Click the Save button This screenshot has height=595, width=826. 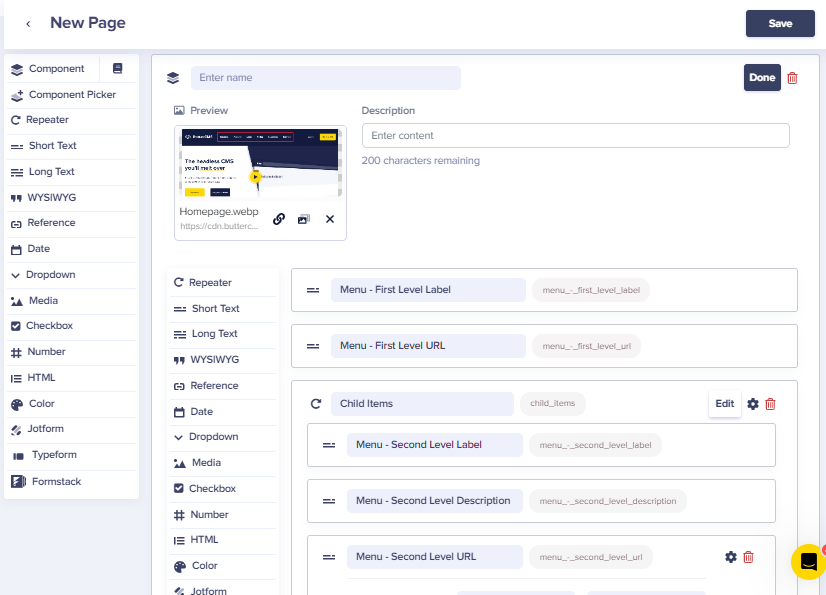[x=780, y=24]
